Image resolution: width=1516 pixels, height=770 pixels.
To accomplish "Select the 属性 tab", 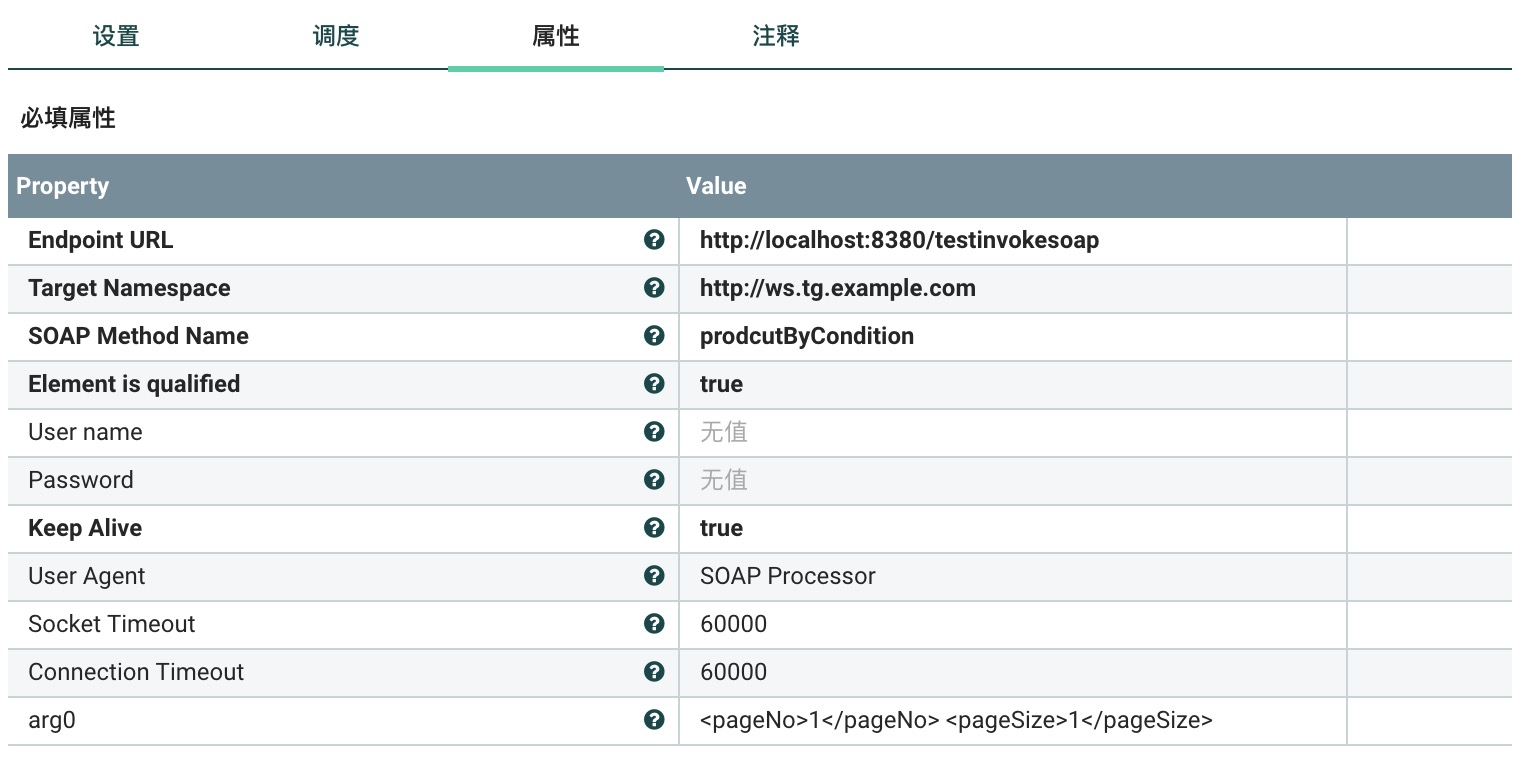I will (556, 37).
